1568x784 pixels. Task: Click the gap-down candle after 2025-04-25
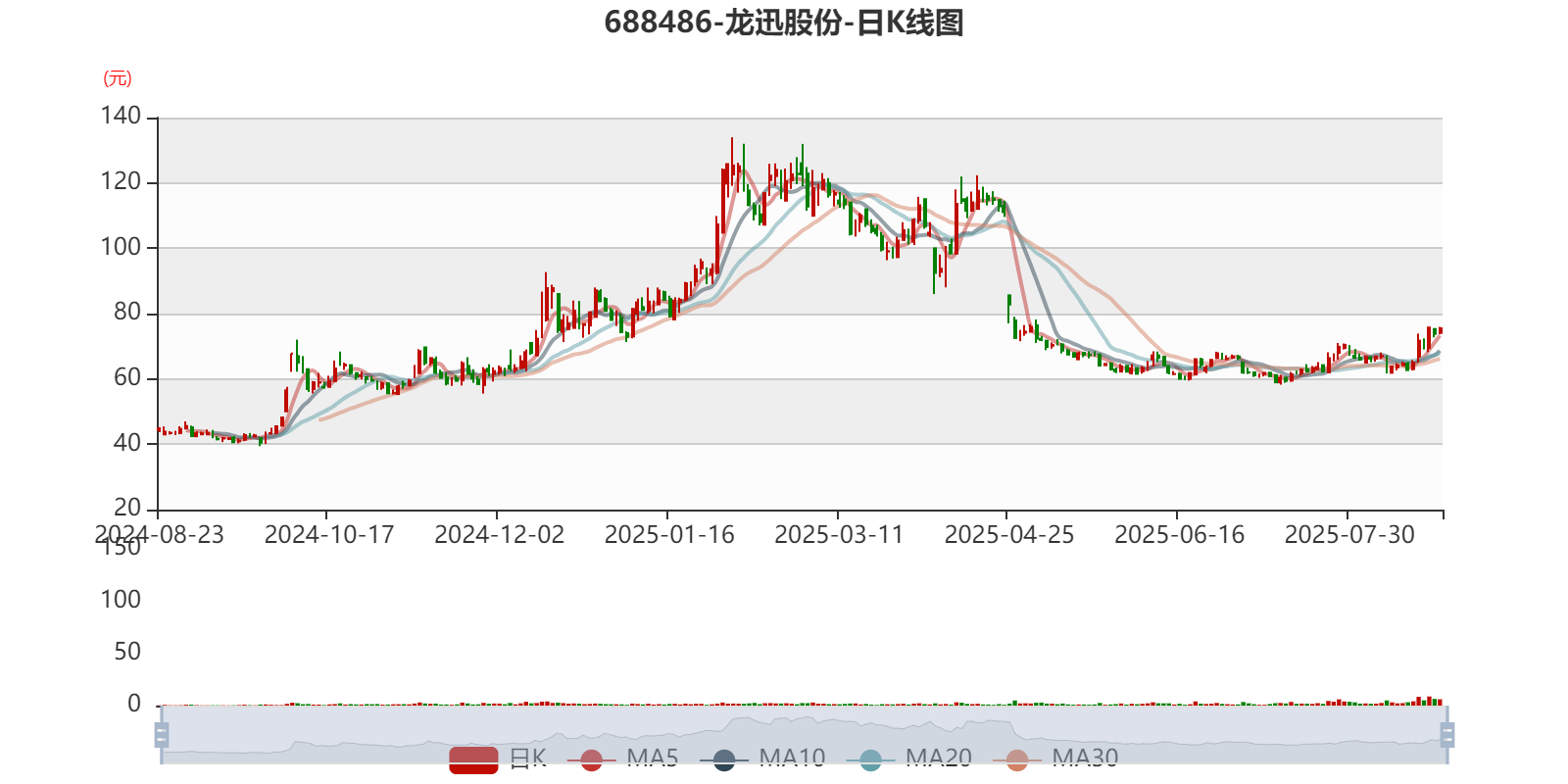(1009, 308)
